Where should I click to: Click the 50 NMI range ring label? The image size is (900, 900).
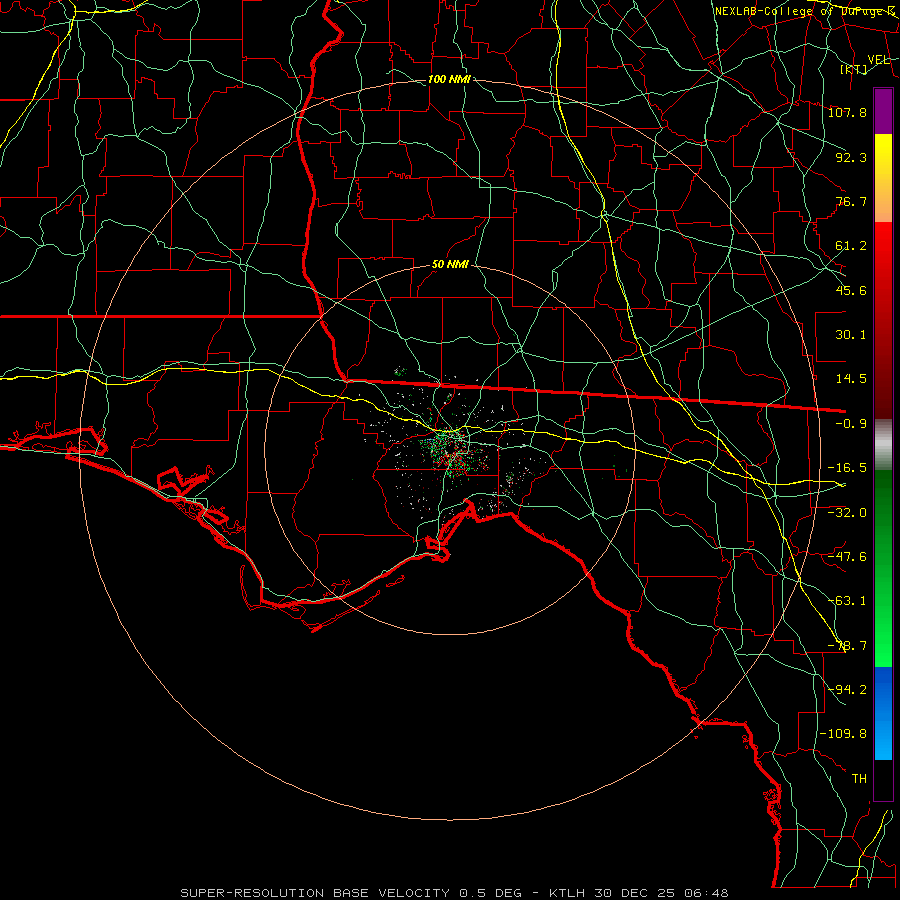click(x=450, y=265)
